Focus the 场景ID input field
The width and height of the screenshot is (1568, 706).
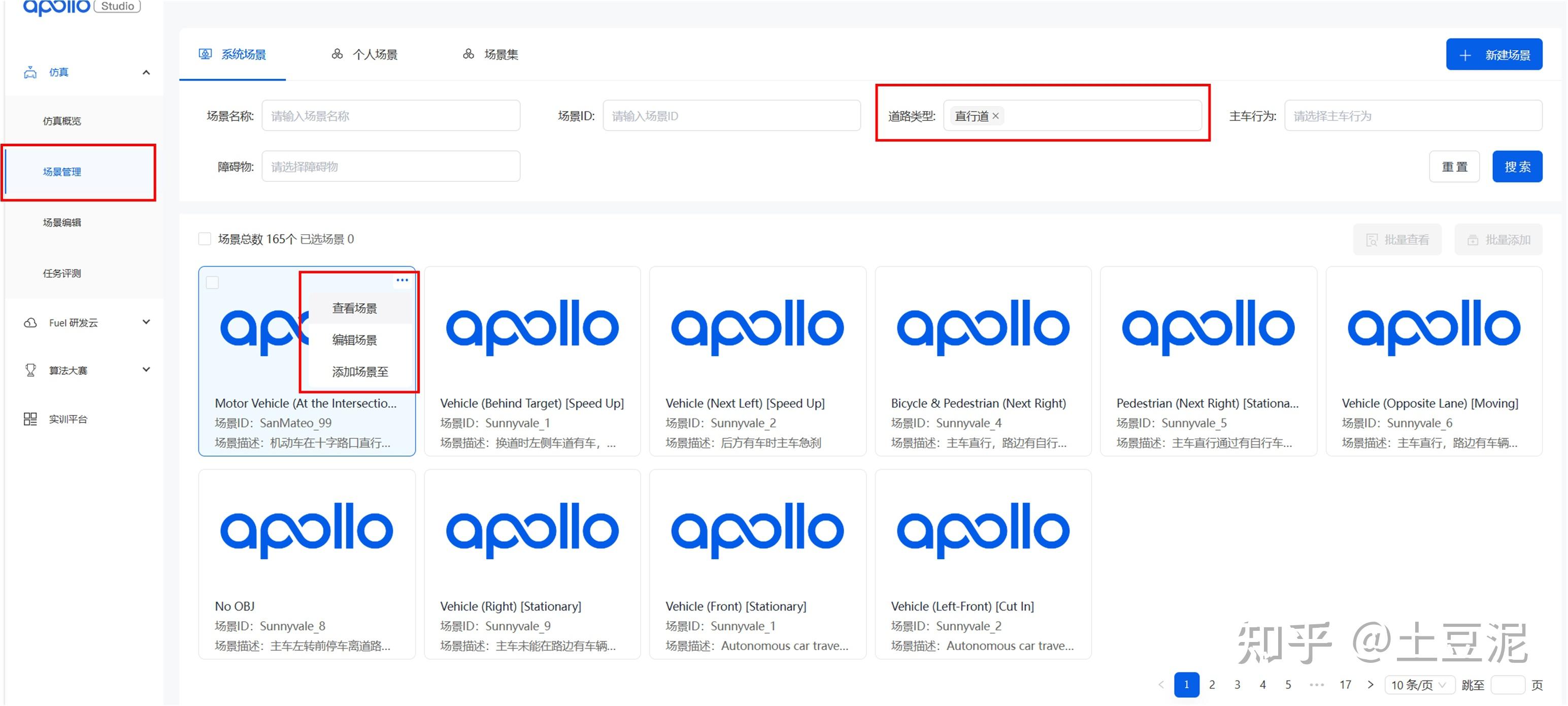(731, 116)
